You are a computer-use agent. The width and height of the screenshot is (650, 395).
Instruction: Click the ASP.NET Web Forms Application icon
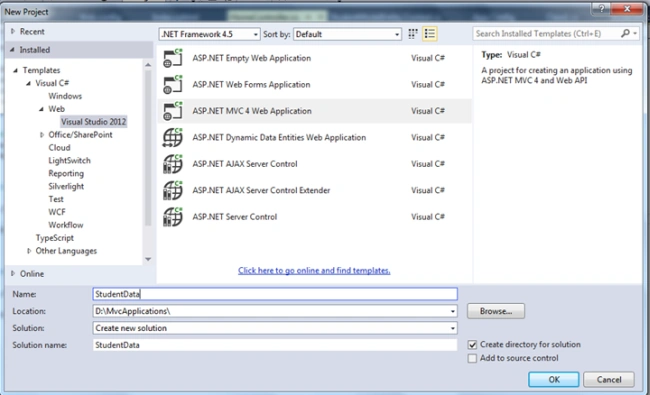coord(173,85)
